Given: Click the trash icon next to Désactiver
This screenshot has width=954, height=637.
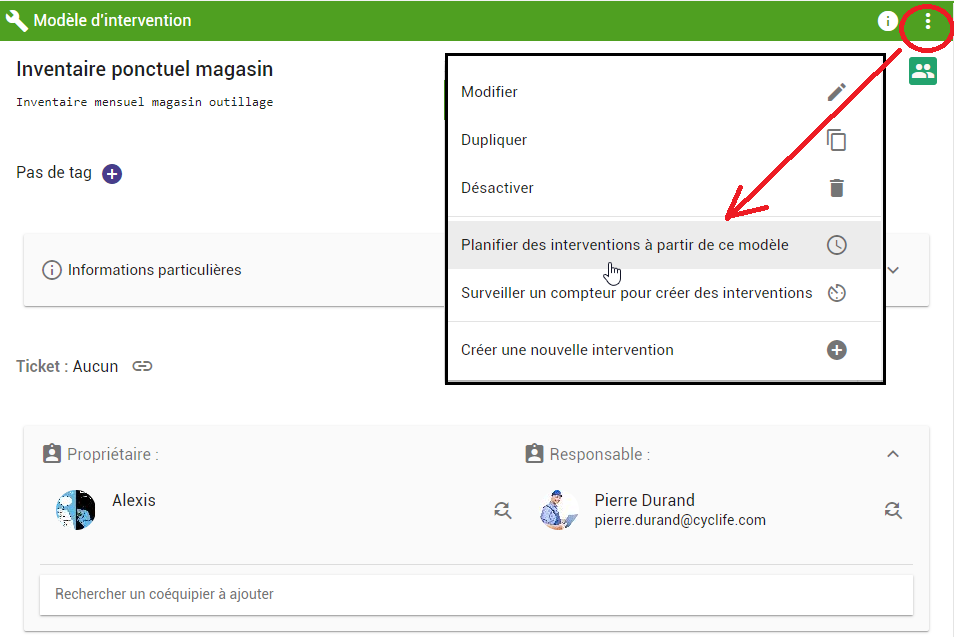Looking at the screenshot, I should pyautogui.click(x=837, y=188).
